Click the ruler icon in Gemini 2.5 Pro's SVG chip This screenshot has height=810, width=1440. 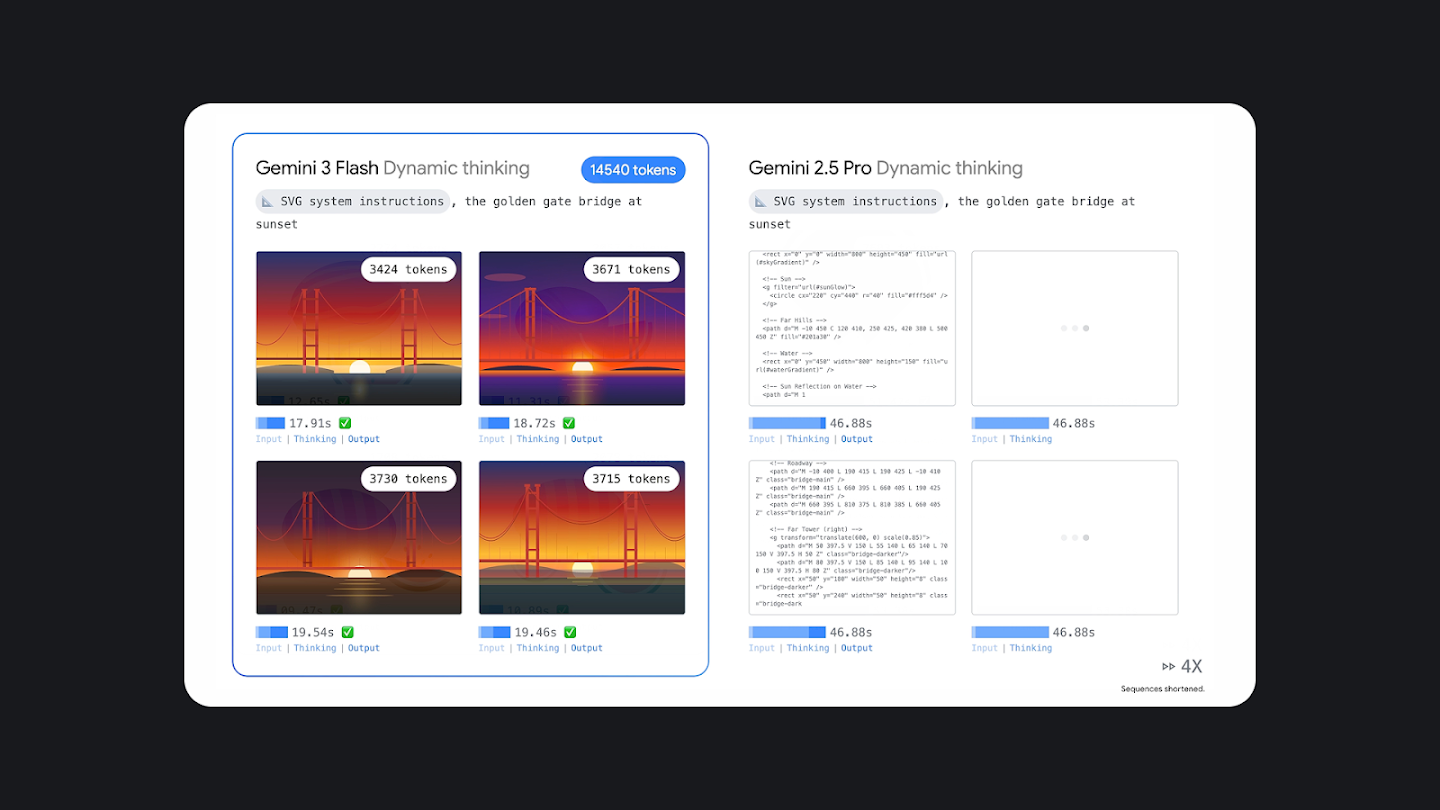761,202
